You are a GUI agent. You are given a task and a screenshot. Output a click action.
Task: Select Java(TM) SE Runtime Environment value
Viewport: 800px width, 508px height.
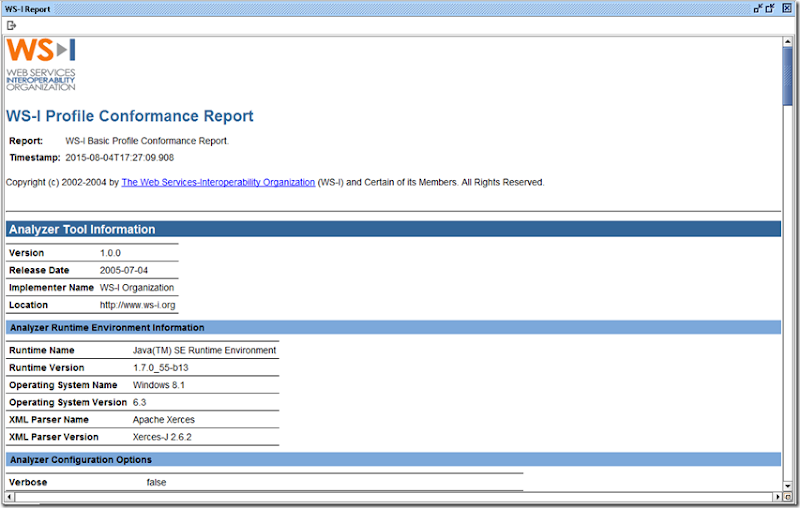pos(204,350)
